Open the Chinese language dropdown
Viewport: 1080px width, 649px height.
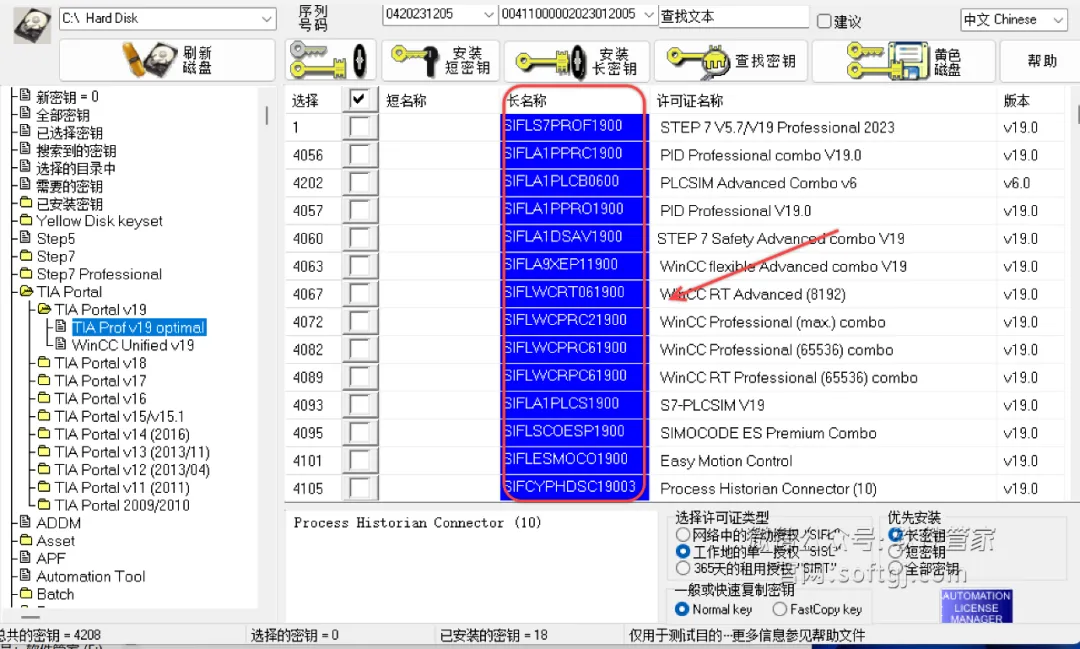click(1014, 19)
